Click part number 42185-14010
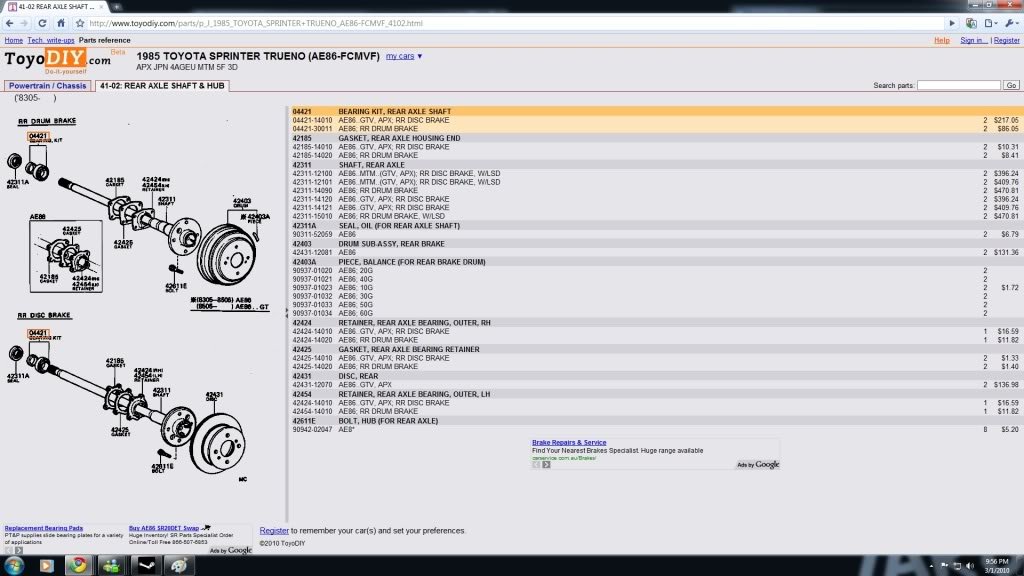Viewport: 1024px width, 576px height. 312,147
